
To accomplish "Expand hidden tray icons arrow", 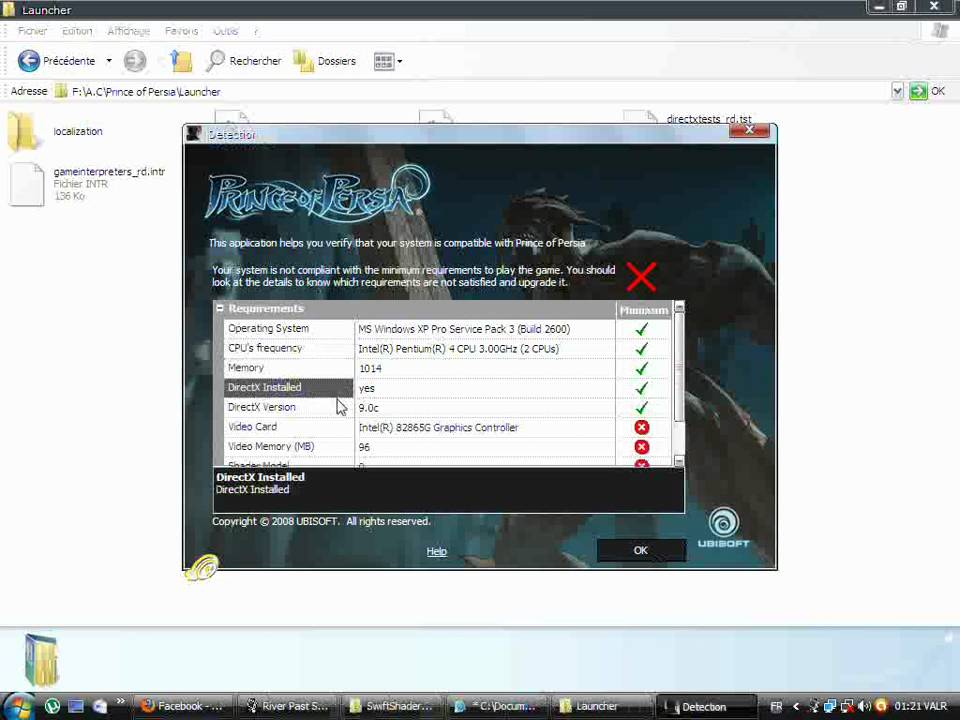I will pos(796,707).
